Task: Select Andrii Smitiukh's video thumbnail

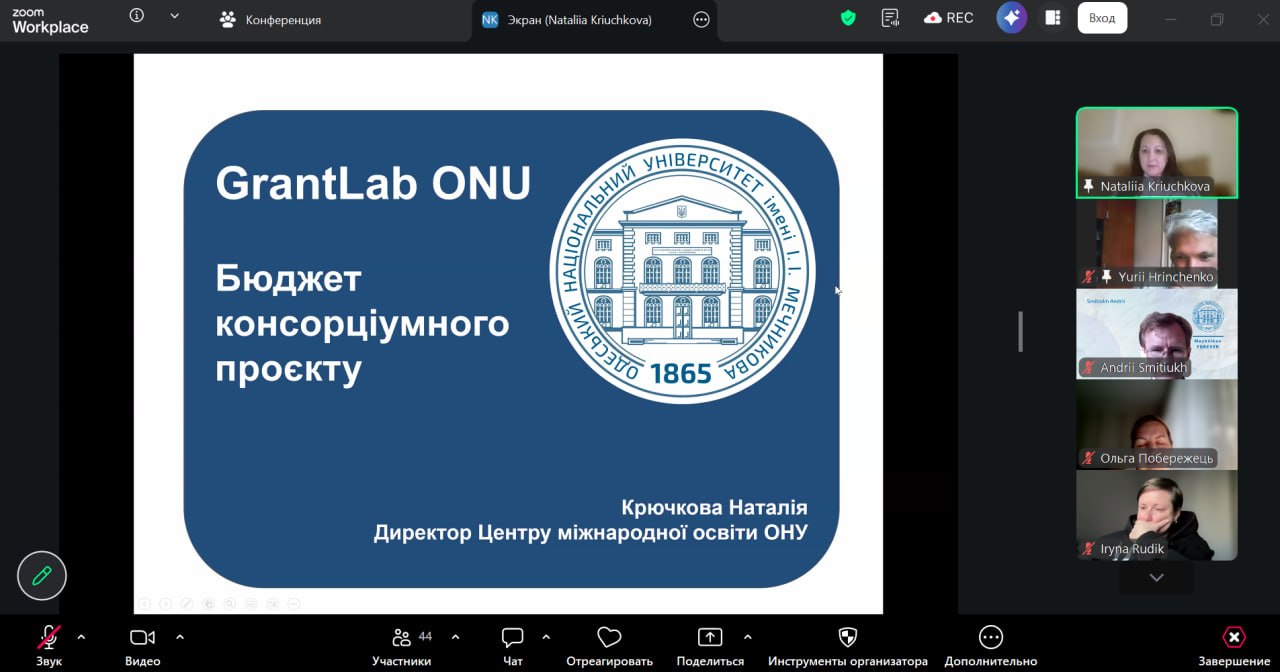Action: click(x=1156, y=334)
